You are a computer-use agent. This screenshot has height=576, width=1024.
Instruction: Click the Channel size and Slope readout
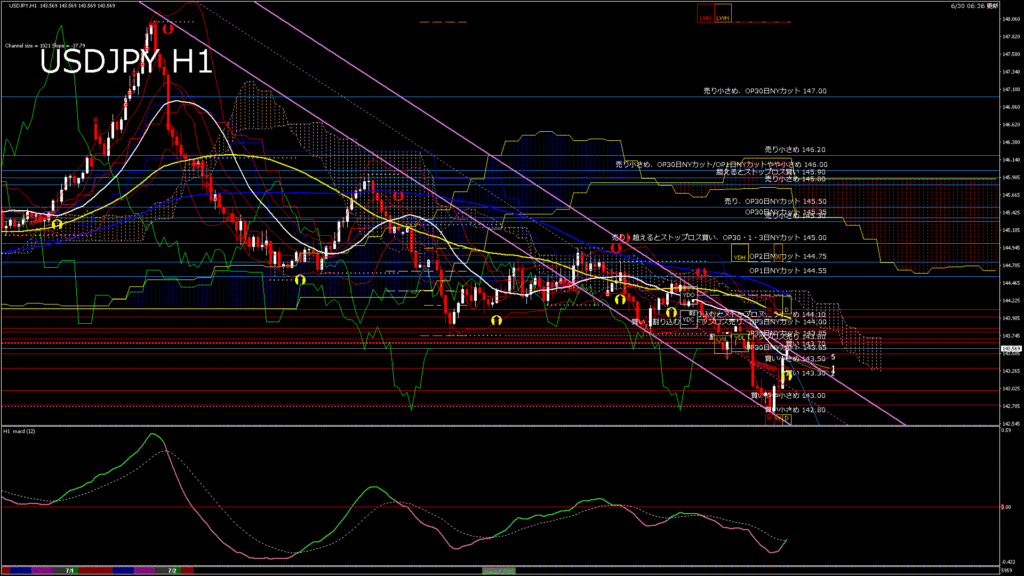45,46
